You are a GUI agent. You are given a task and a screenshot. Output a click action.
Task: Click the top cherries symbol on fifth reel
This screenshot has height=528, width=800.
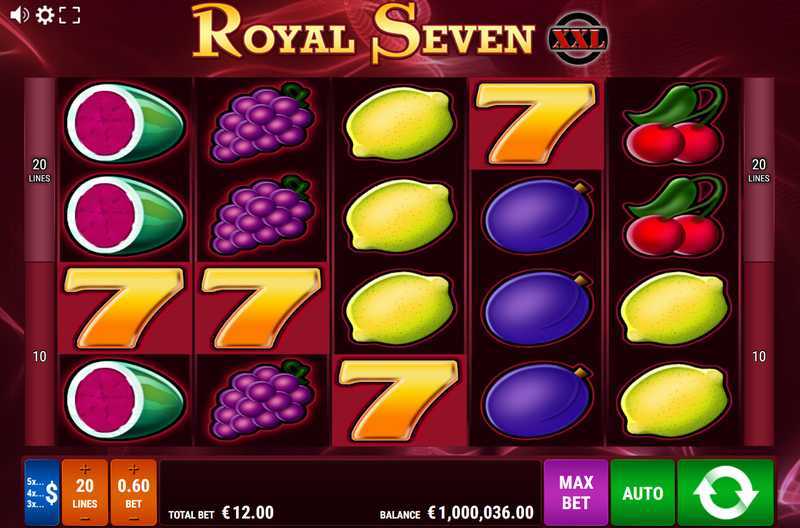point(674,124)
